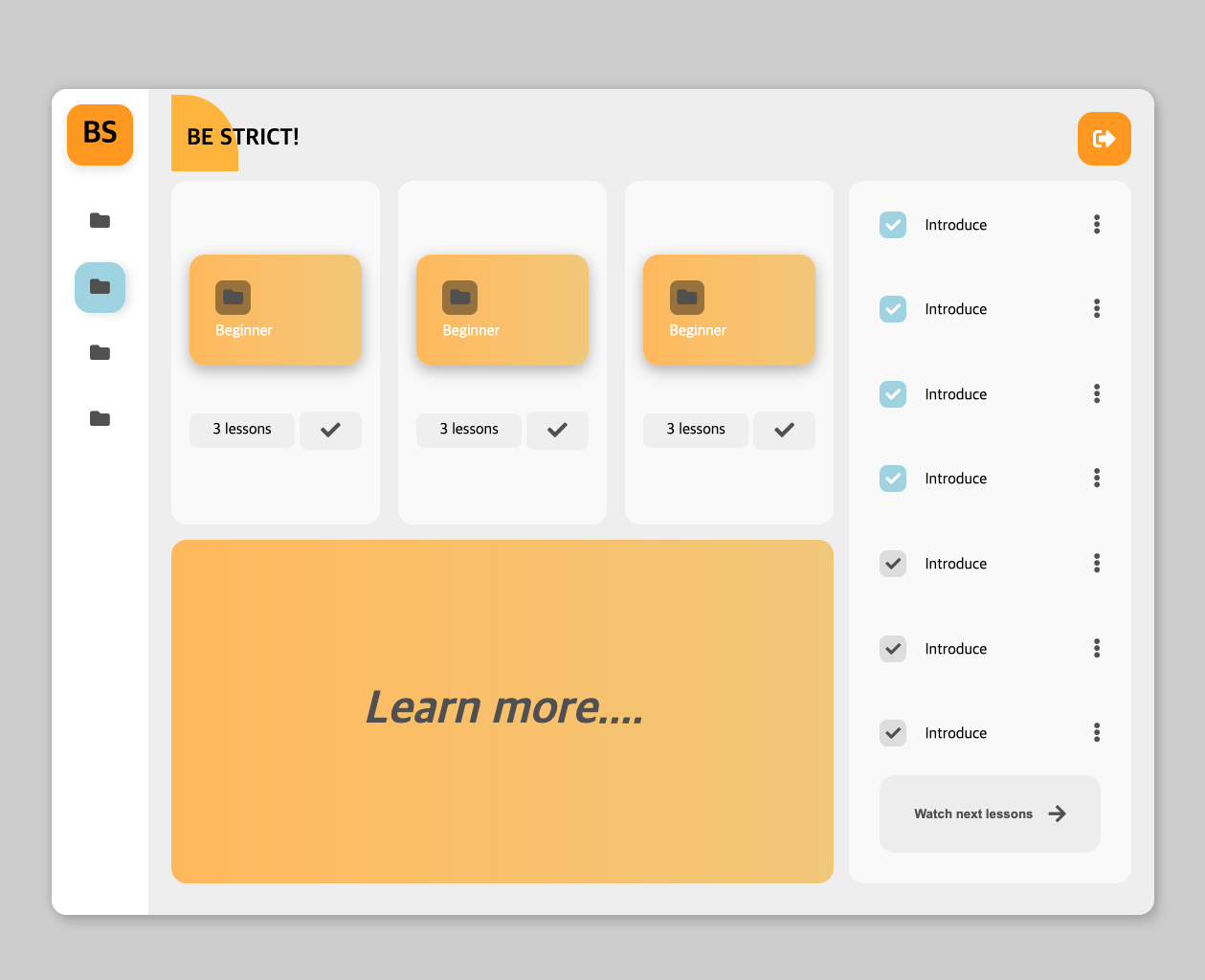The image size is (1205, 980).
Task: Uncheck the fourth blue Introduce checkbox
Action: [x=893, y=479]
